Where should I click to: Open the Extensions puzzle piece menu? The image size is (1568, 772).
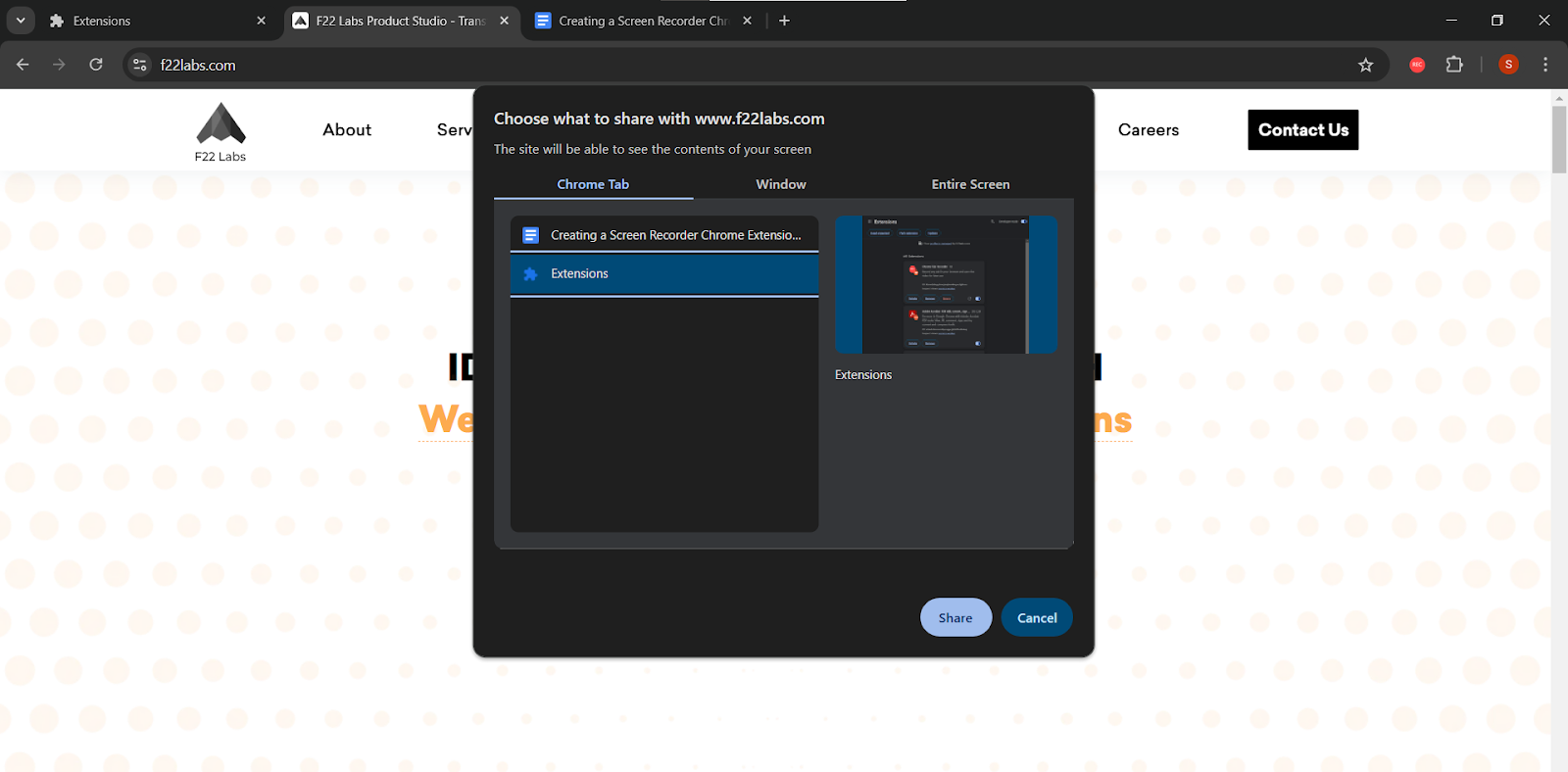1454,65
